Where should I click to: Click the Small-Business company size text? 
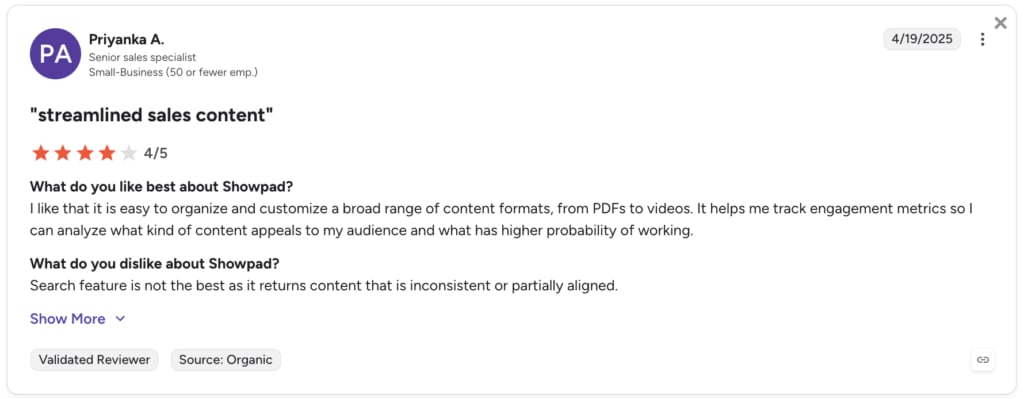pyautogui.click(x=173, y=72)
